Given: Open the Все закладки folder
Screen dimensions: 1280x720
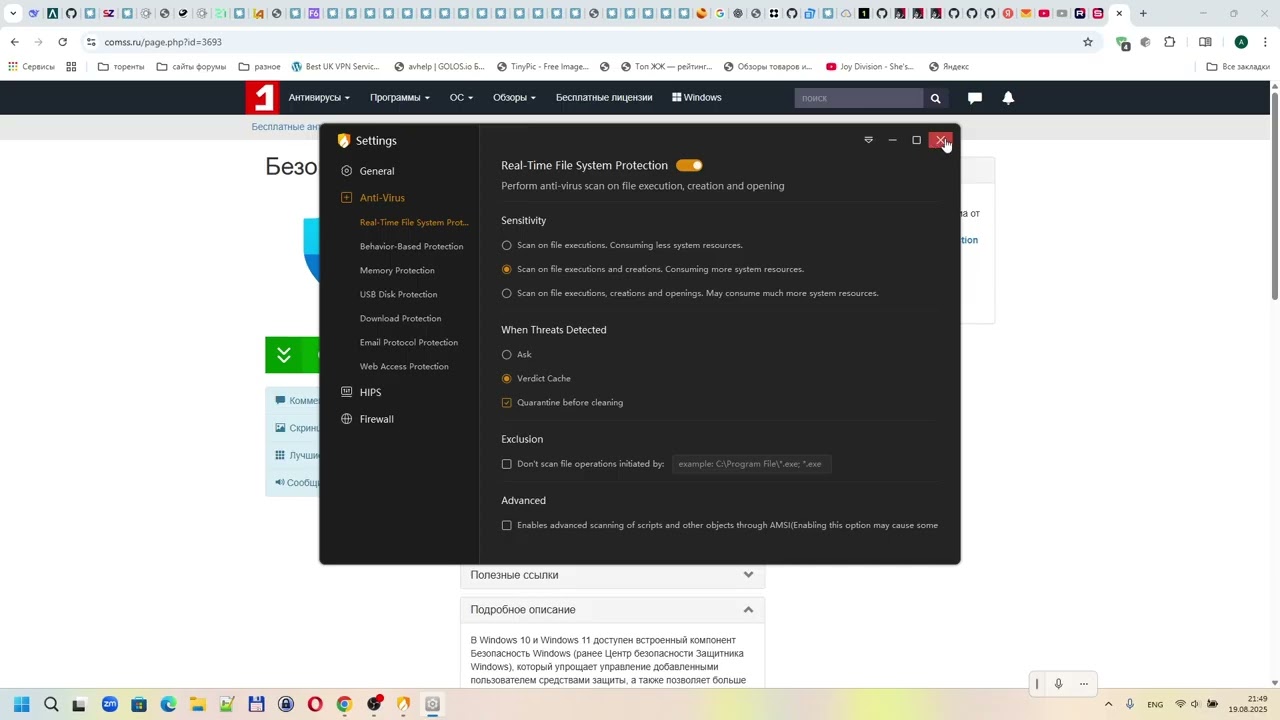Looking at the screenshot, I should click(1238, 67).
